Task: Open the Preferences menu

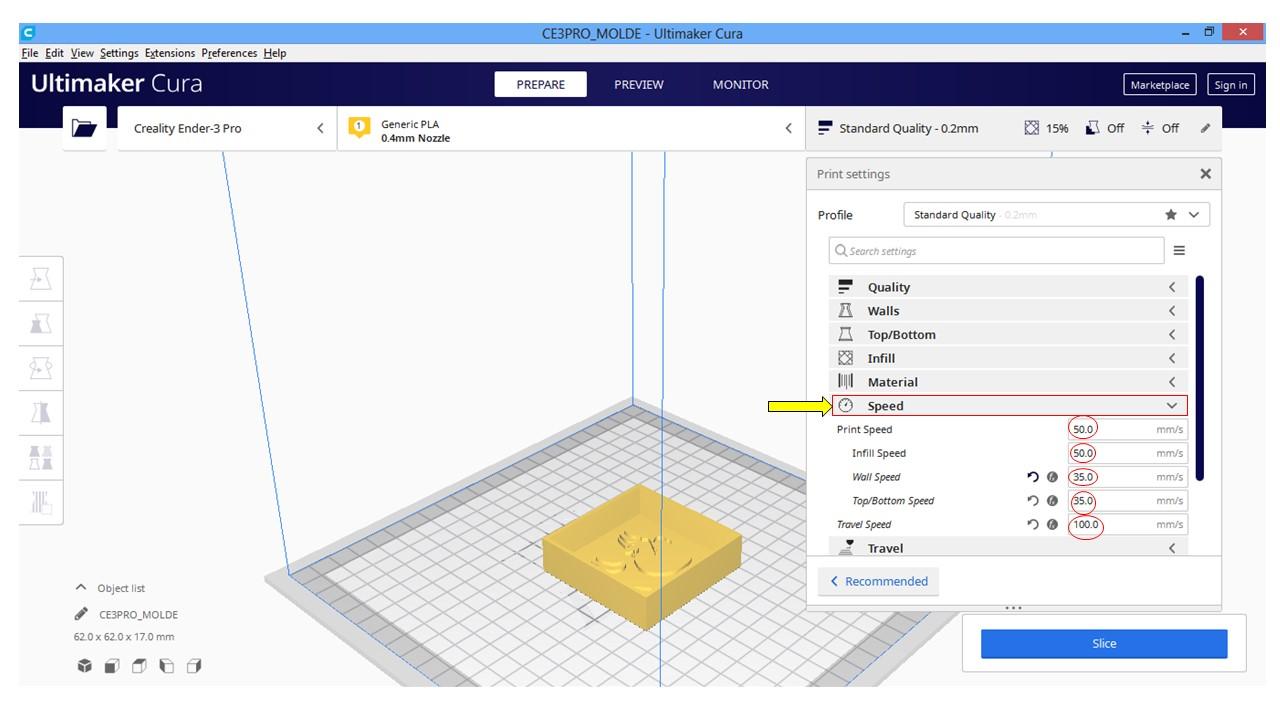Action: pyautogui.click(x=230, y=53)
